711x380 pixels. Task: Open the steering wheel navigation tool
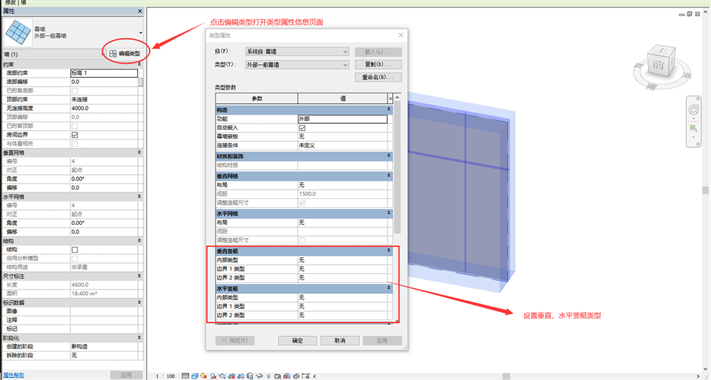pyautogui.click(x=694, y=110)
